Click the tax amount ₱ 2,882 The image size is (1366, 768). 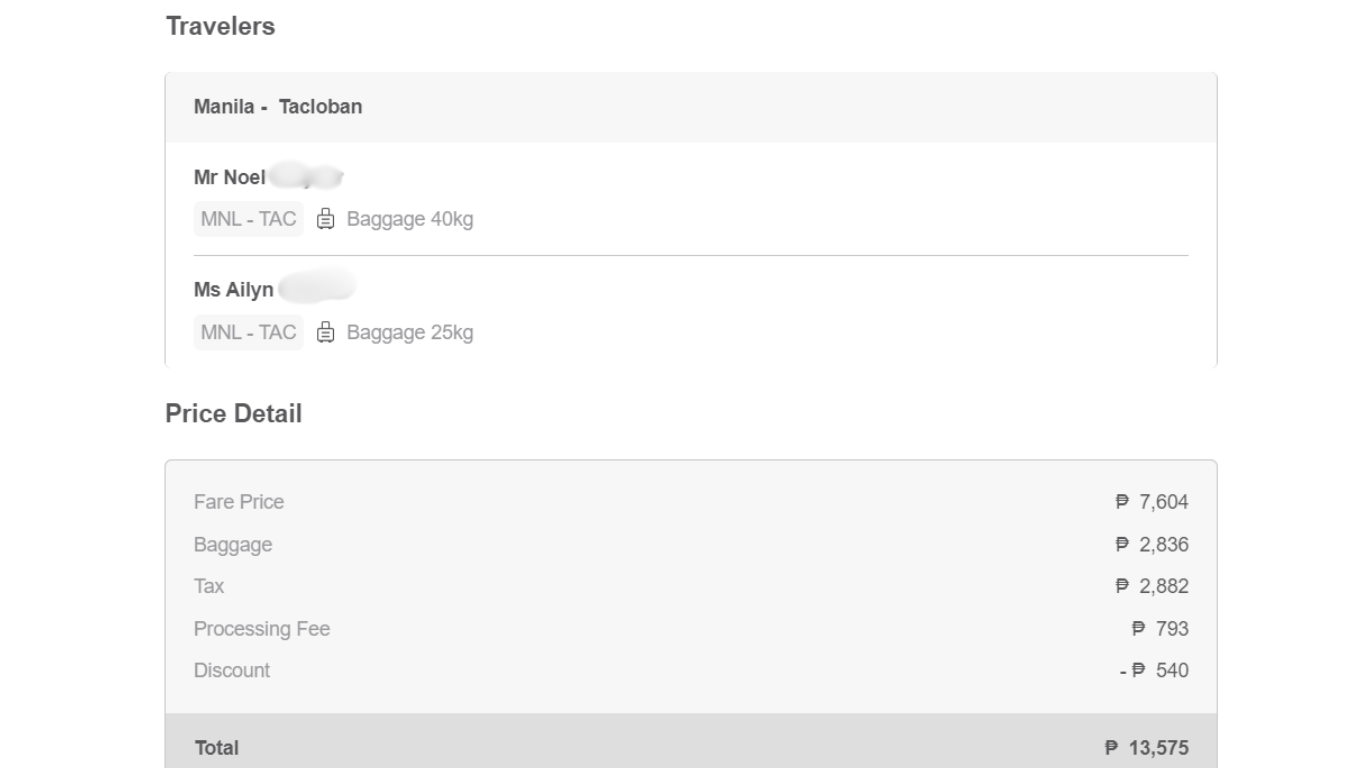[x=1152, y=586]
